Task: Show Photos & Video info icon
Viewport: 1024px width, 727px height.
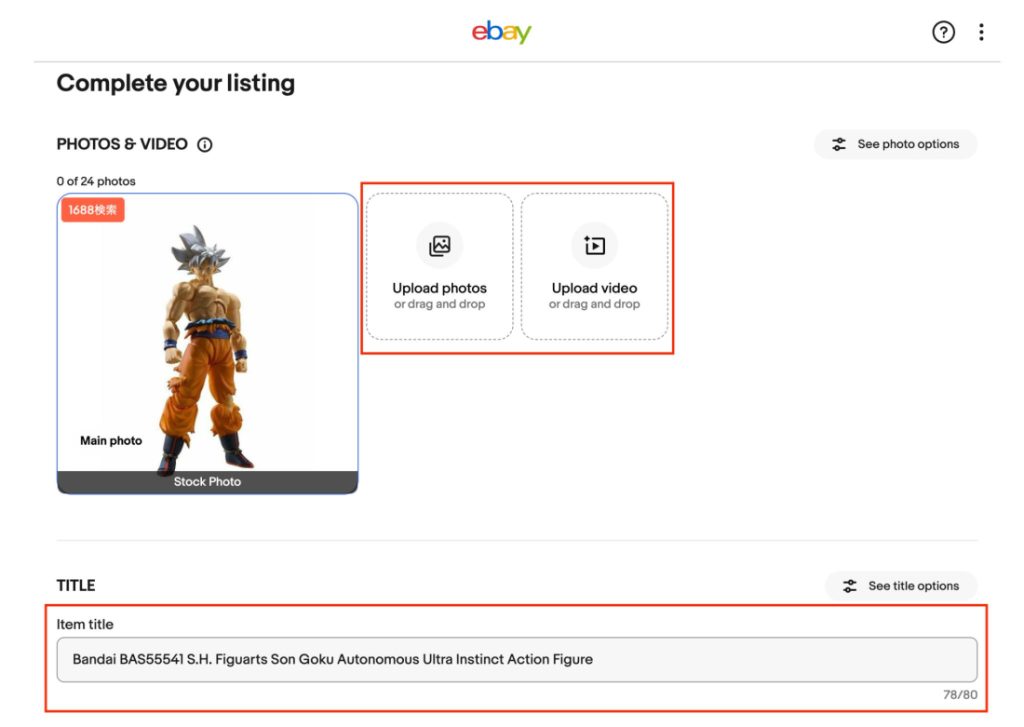Action: [x=204, y=144]
